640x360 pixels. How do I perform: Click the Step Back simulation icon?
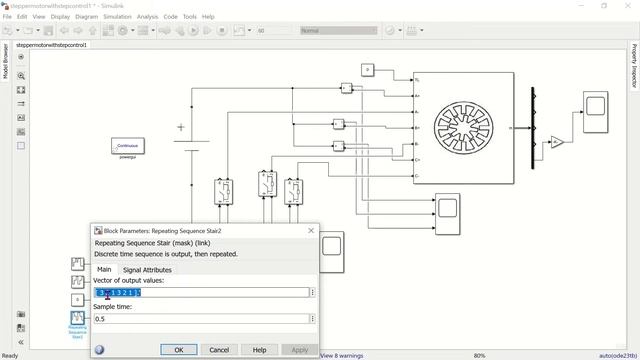[x=180, y=31]
